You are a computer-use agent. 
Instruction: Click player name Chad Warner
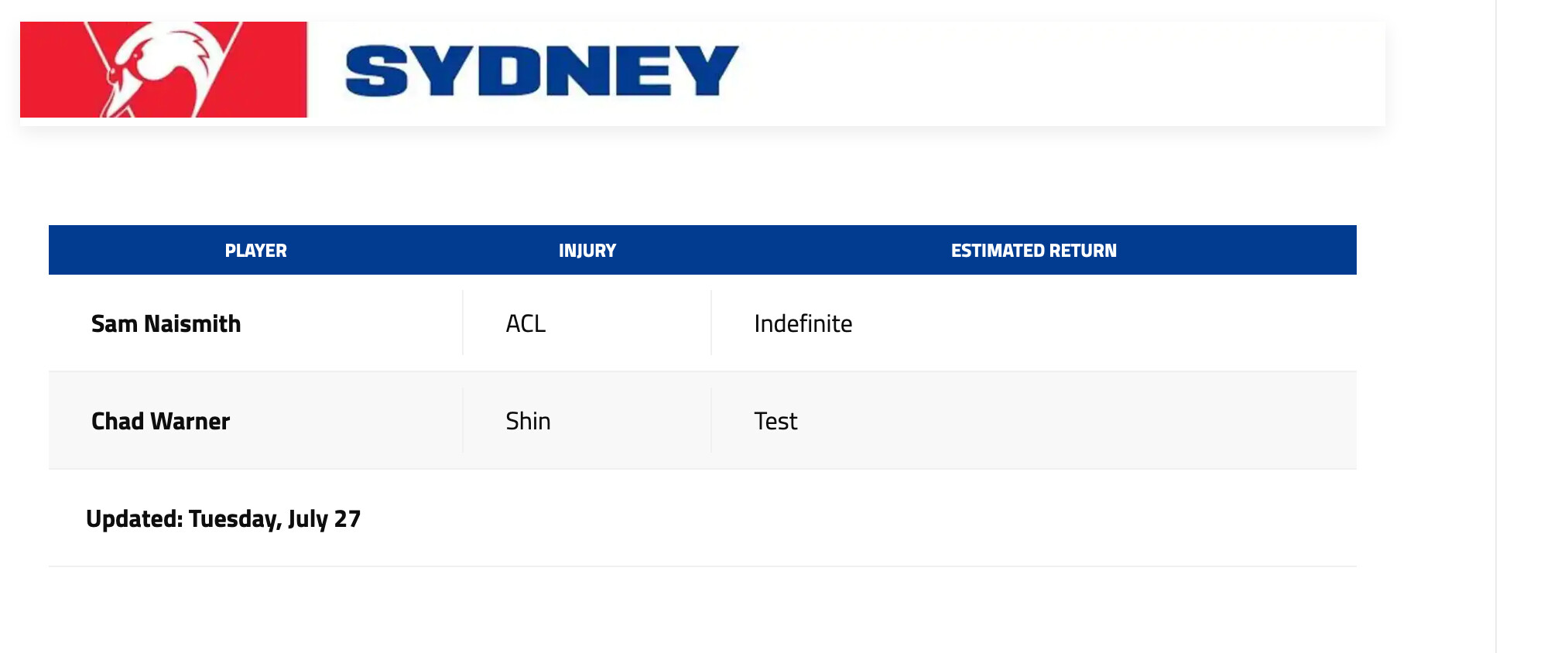(160, 421)
